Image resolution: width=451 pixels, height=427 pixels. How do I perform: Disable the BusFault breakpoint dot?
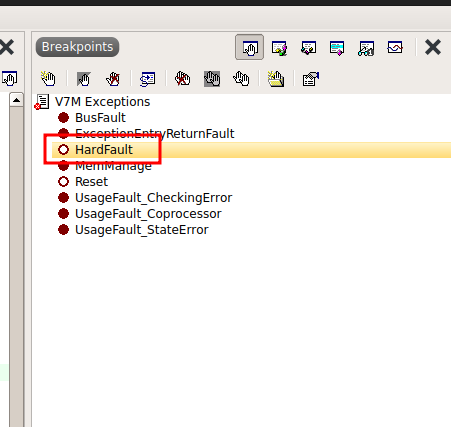tap(63, 118)
